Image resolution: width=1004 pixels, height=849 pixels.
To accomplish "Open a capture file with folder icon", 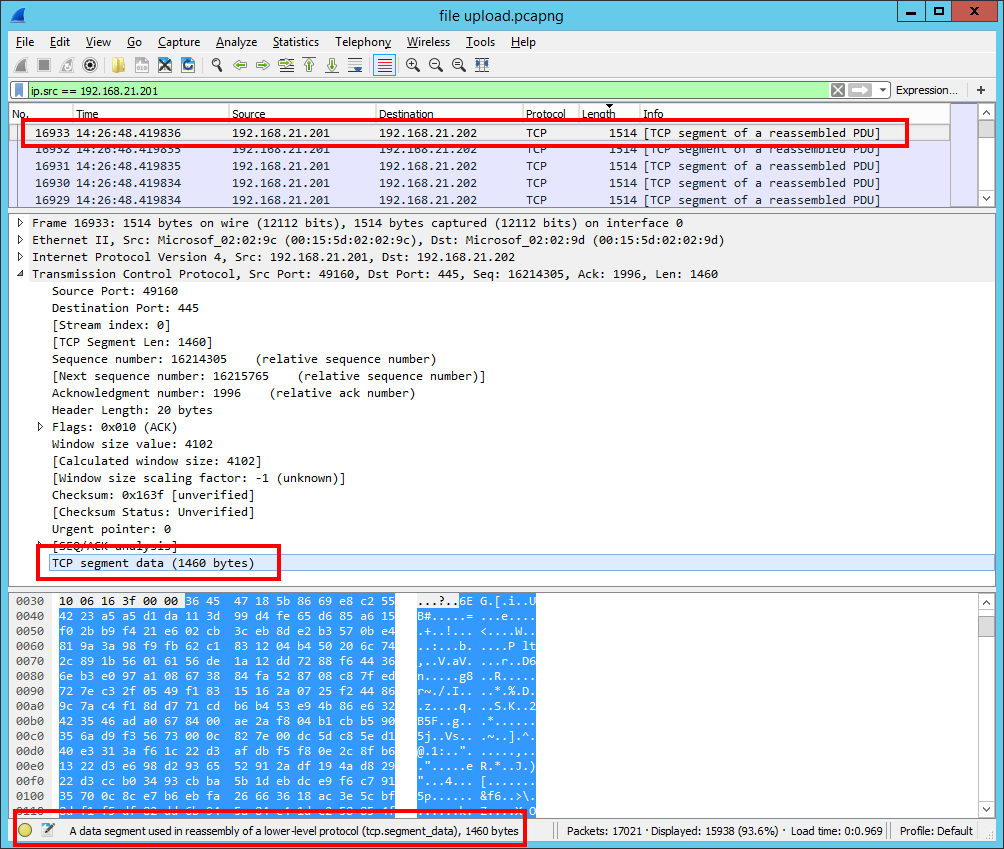I will (x=118, y=65).
